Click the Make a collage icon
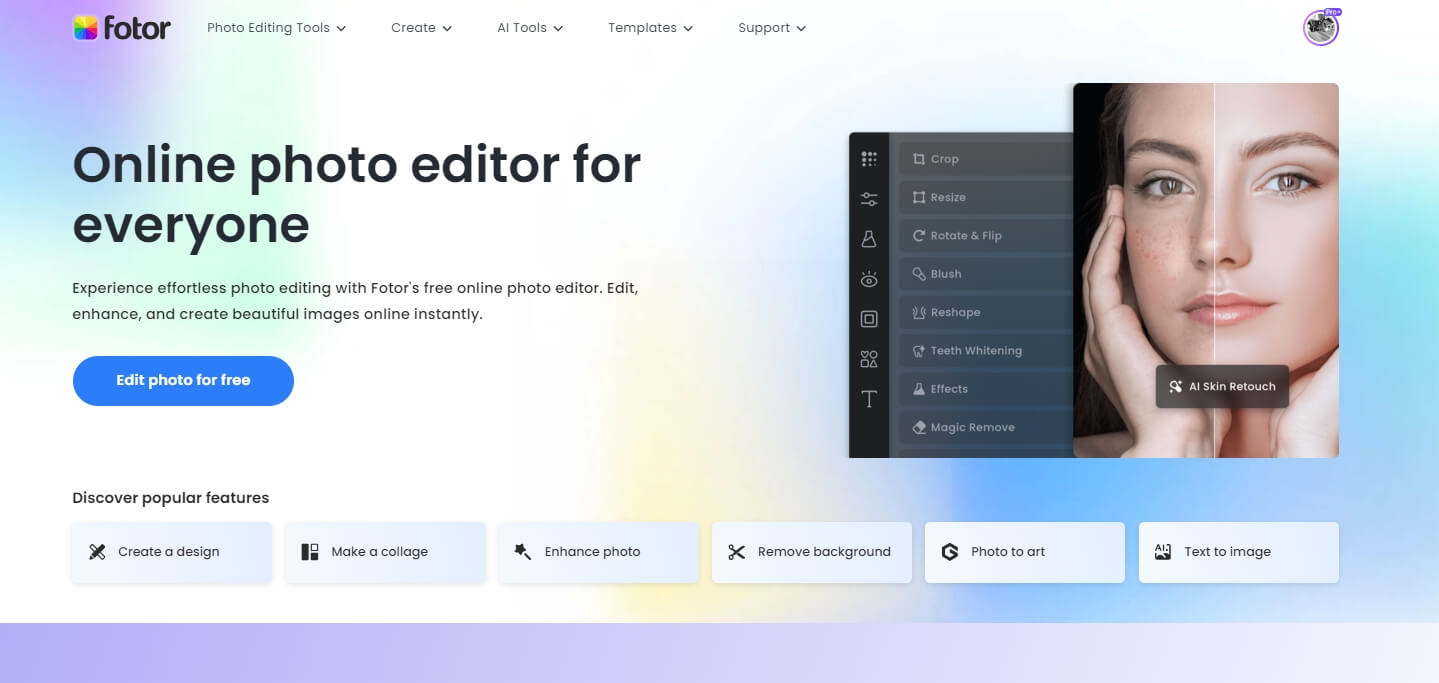The height and width of the screenshot is (683, 1439). [x=310, y=552]
